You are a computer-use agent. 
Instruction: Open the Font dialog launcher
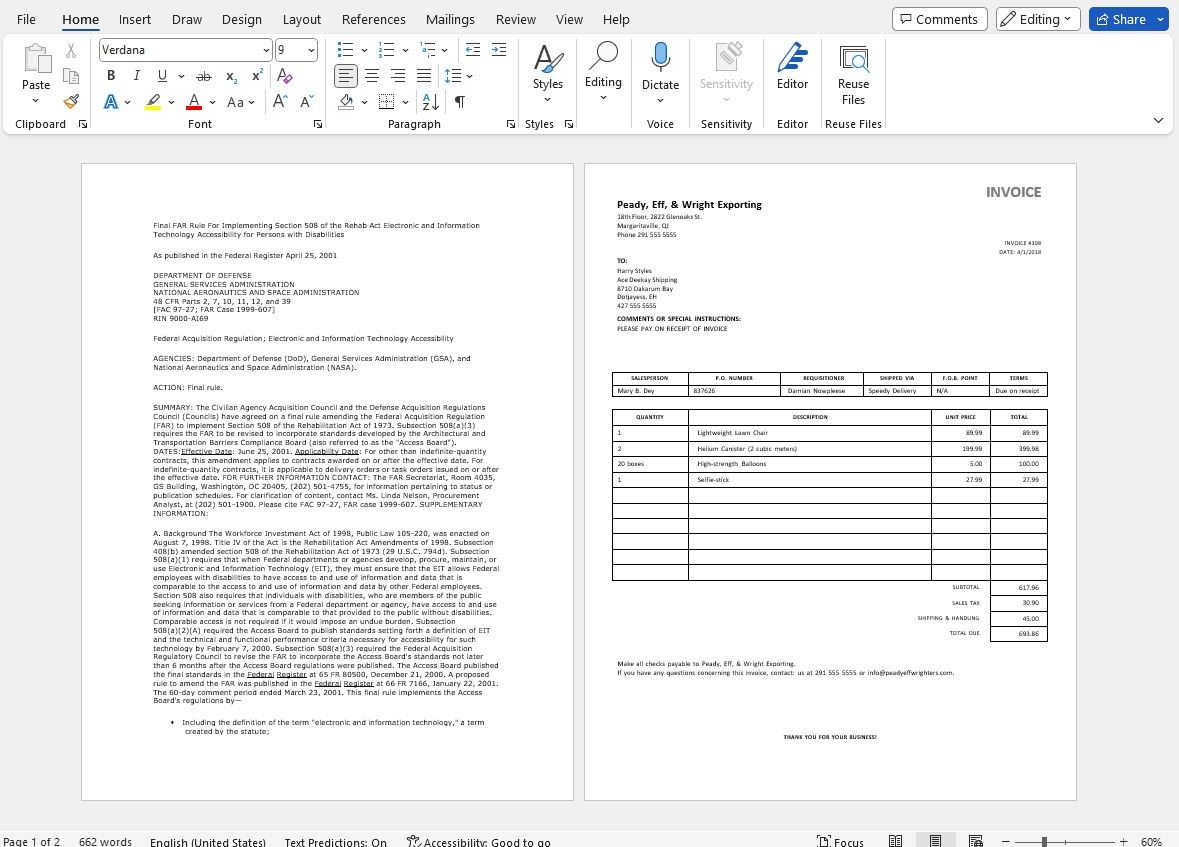coord(318,124)
